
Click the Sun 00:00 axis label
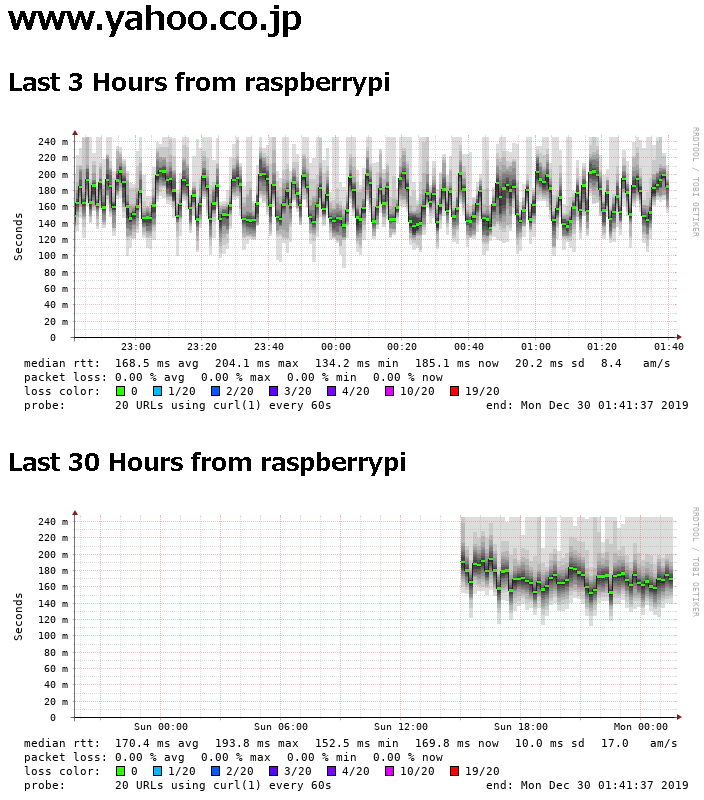tap(161, 727)
